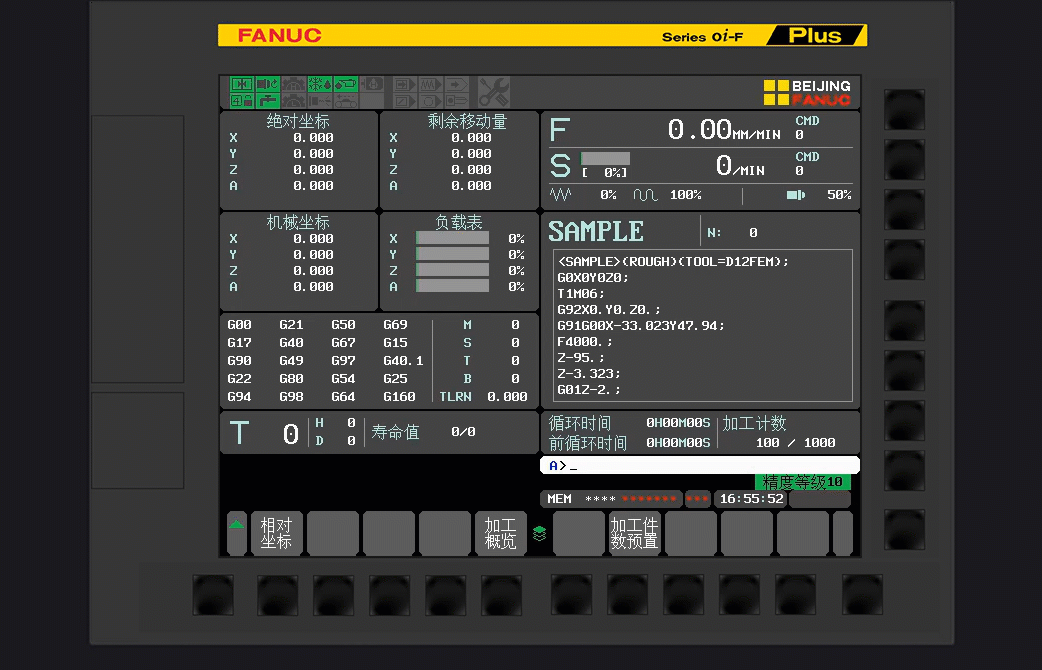Select the 相对坐标 softkey
The height and width of the screenshot is (670, 1042).
coord(277,533)
